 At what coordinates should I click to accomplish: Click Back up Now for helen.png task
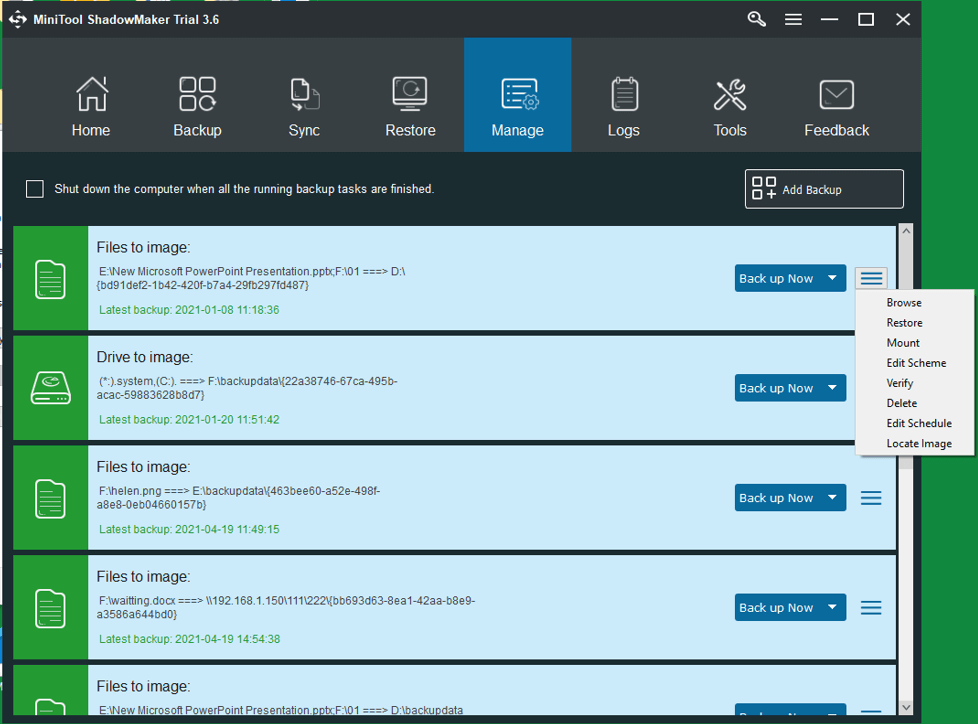(x=777, y=498)
